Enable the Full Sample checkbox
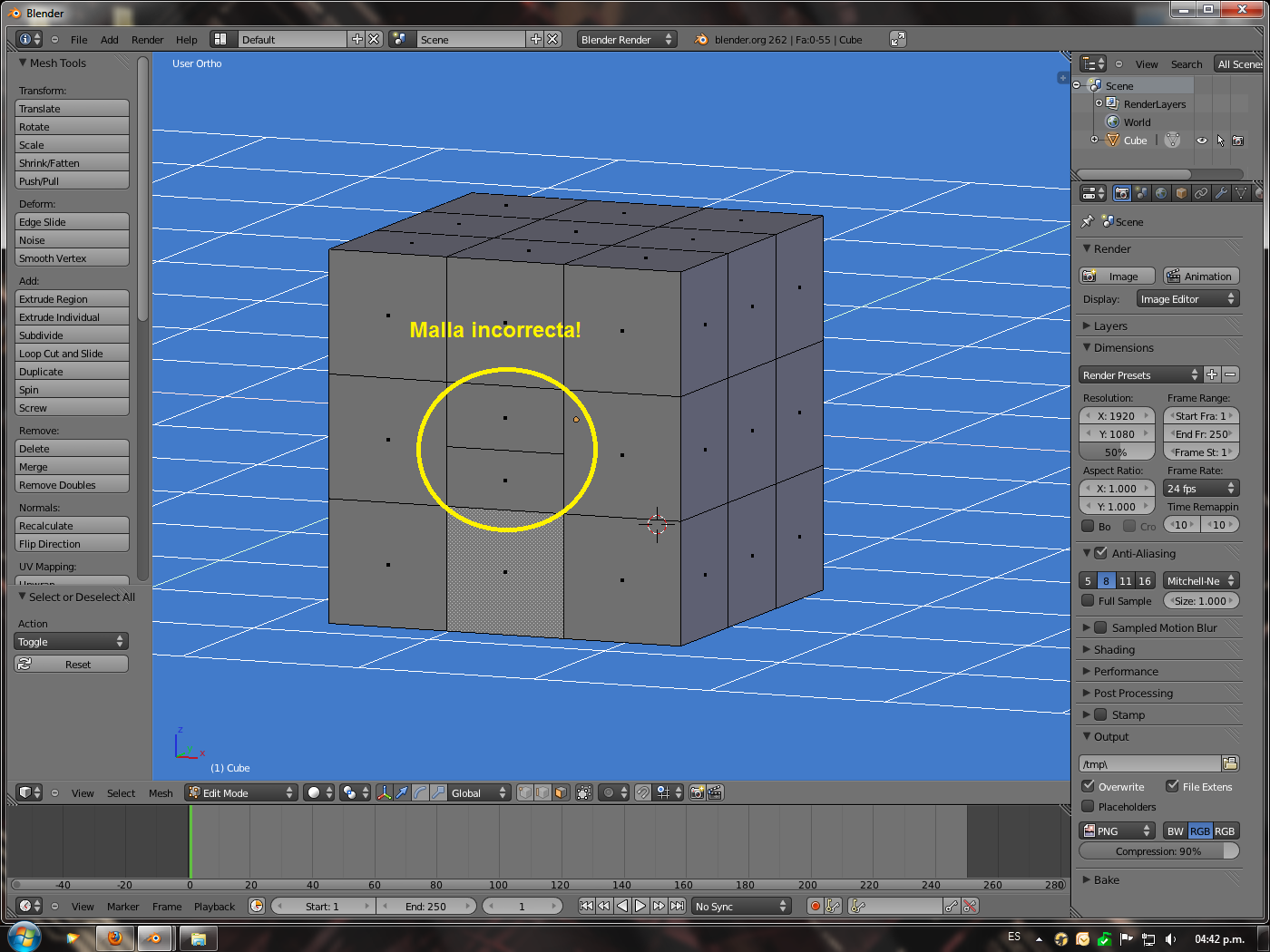This screenshot has height=952, width=1270. coord(1088,600)
